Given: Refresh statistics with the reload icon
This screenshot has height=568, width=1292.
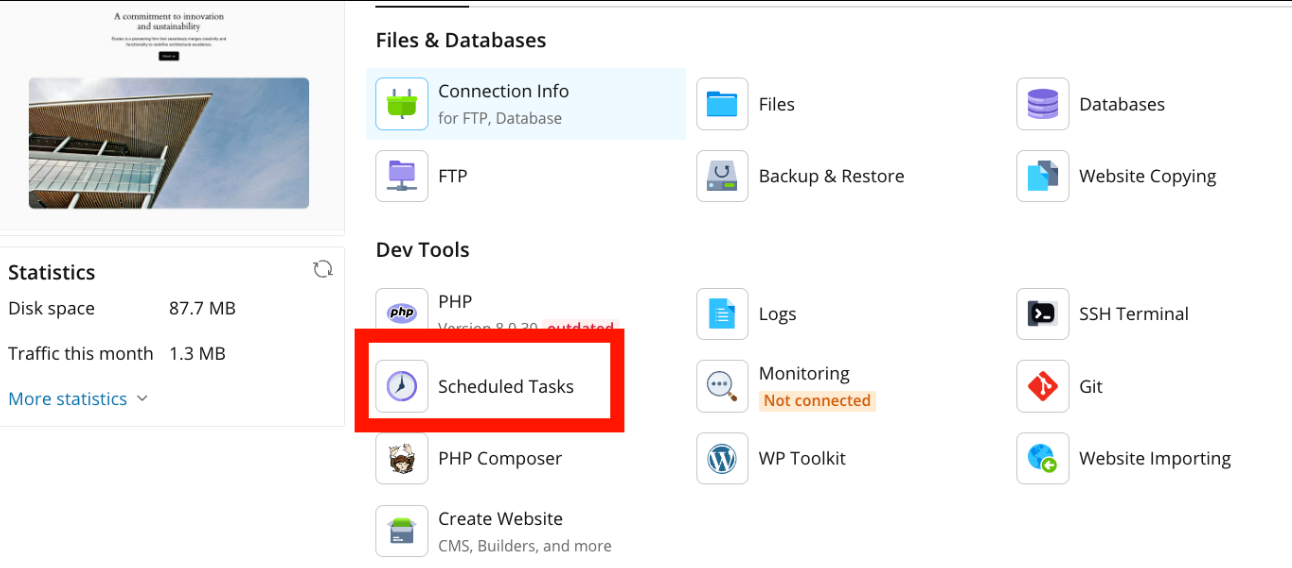Looking at the screenshot, I should pos(322,269).
